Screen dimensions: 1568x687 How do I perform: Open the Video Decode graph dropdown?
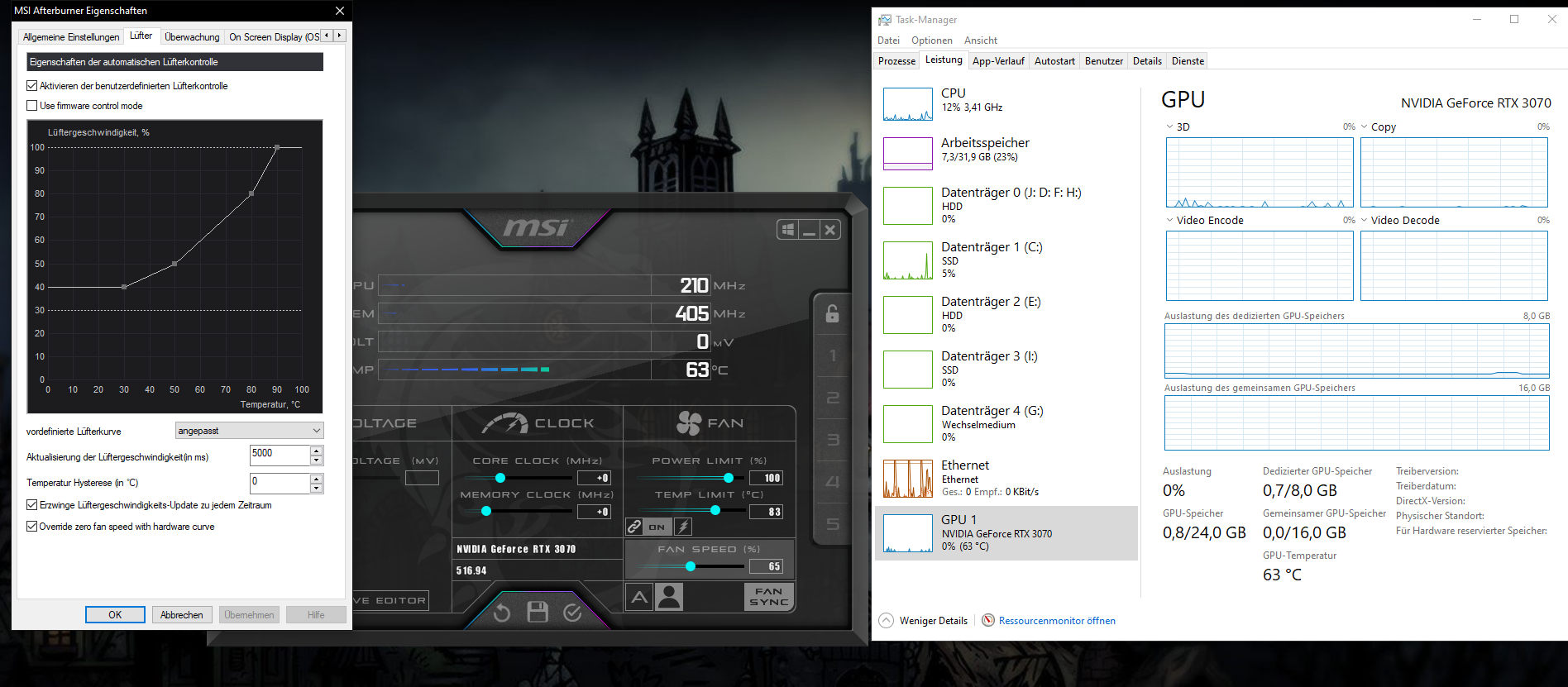(1364, 221)
